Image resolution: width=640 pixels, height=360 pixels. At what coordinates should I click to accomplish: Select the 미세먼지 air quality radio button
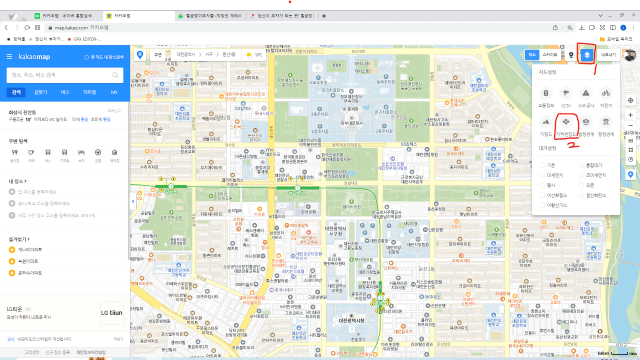point(542,175)
